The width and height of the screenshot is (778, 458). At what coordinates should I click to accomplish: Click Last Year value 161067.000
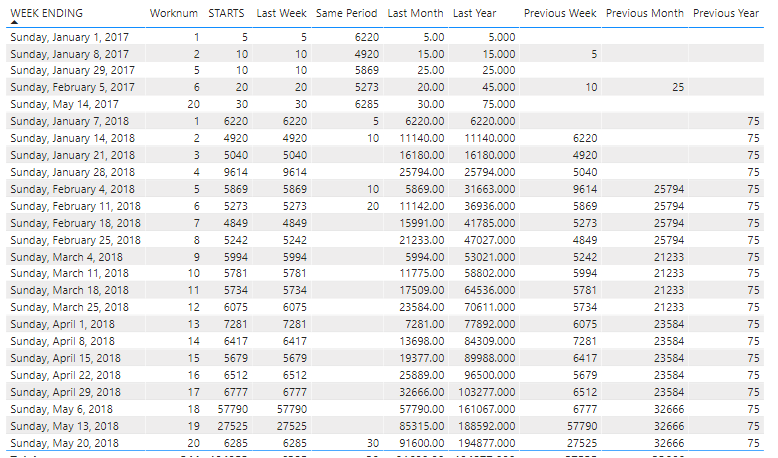click(x=486, y=409)
